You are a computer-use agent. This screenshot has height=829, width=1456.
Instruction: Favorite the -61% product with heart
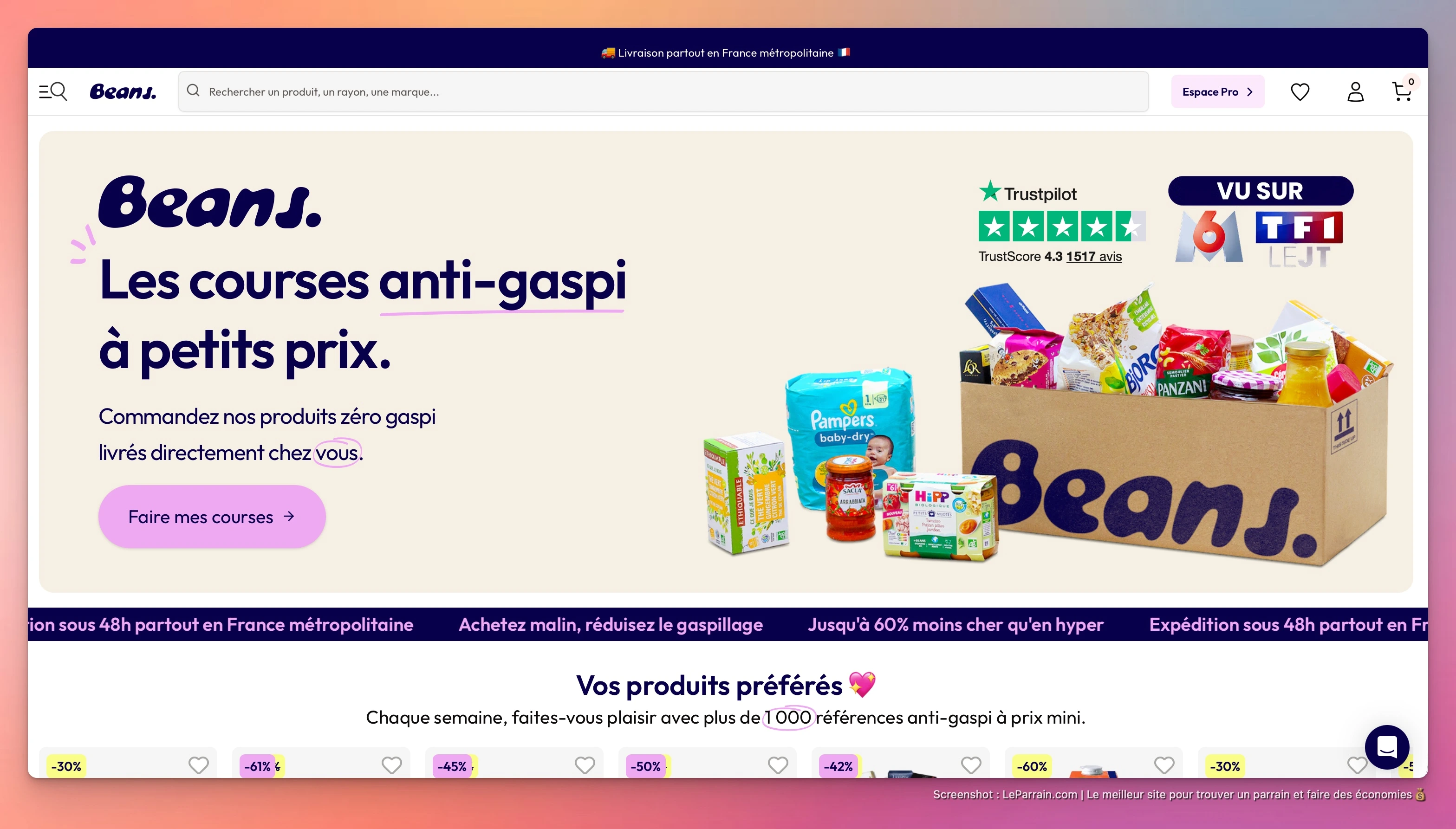(x=391, y=764)
